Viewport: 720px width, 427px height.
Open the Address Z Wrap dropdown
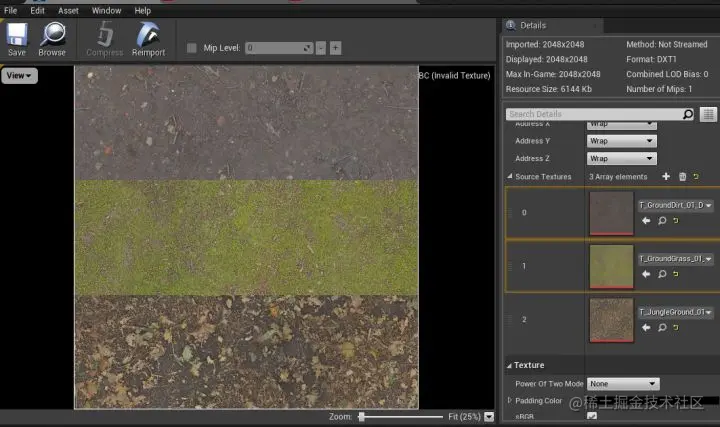[x=622, y=158]
